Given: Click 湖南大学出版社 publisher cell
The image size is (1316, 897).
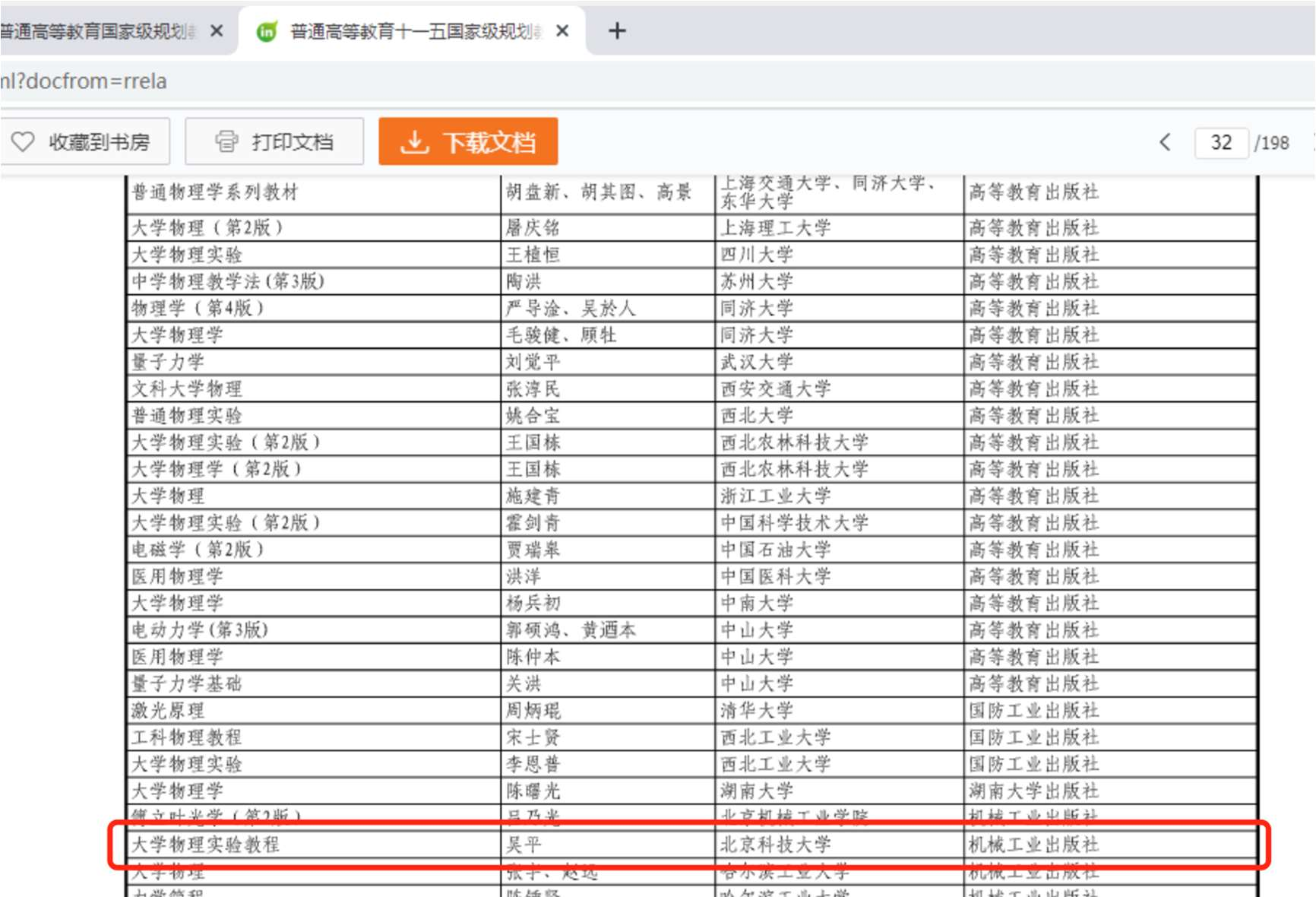Looking at the screenshot, I should pos(1033,791).
